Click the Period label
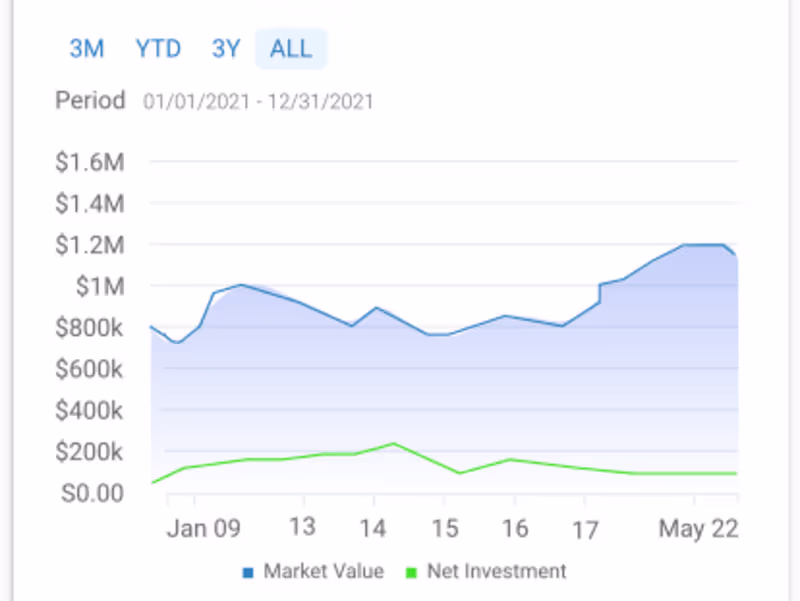Viewport: 800px width, 601px height. (x=90, y=100)
